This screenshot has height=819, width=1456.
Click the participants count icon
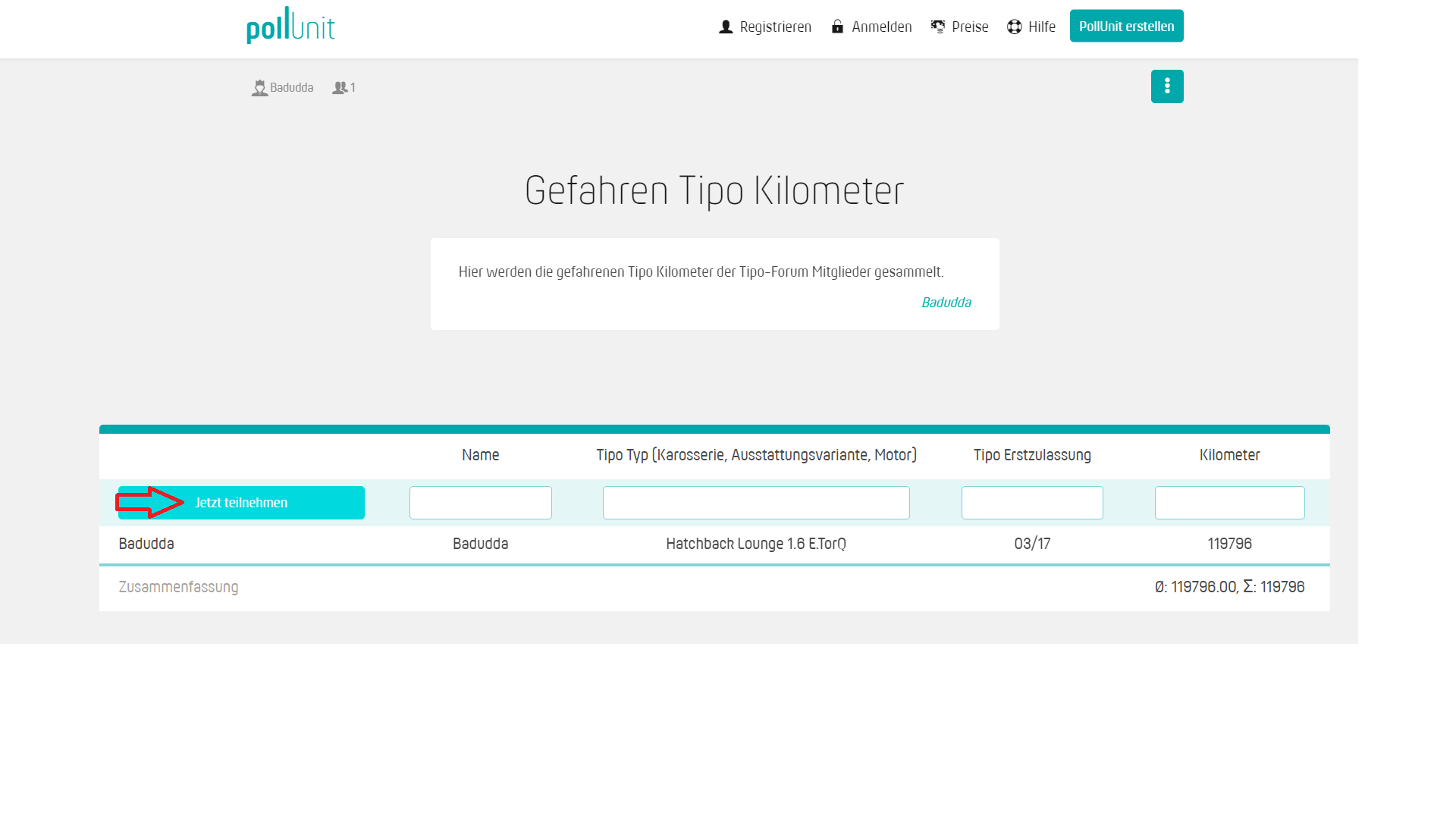pyautogui.click(x=340, y=88)
